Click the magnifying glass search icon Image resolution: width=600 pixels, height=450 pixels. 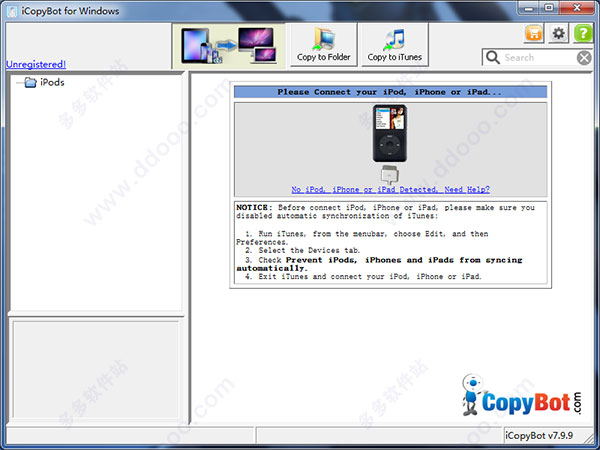(492, 57)
